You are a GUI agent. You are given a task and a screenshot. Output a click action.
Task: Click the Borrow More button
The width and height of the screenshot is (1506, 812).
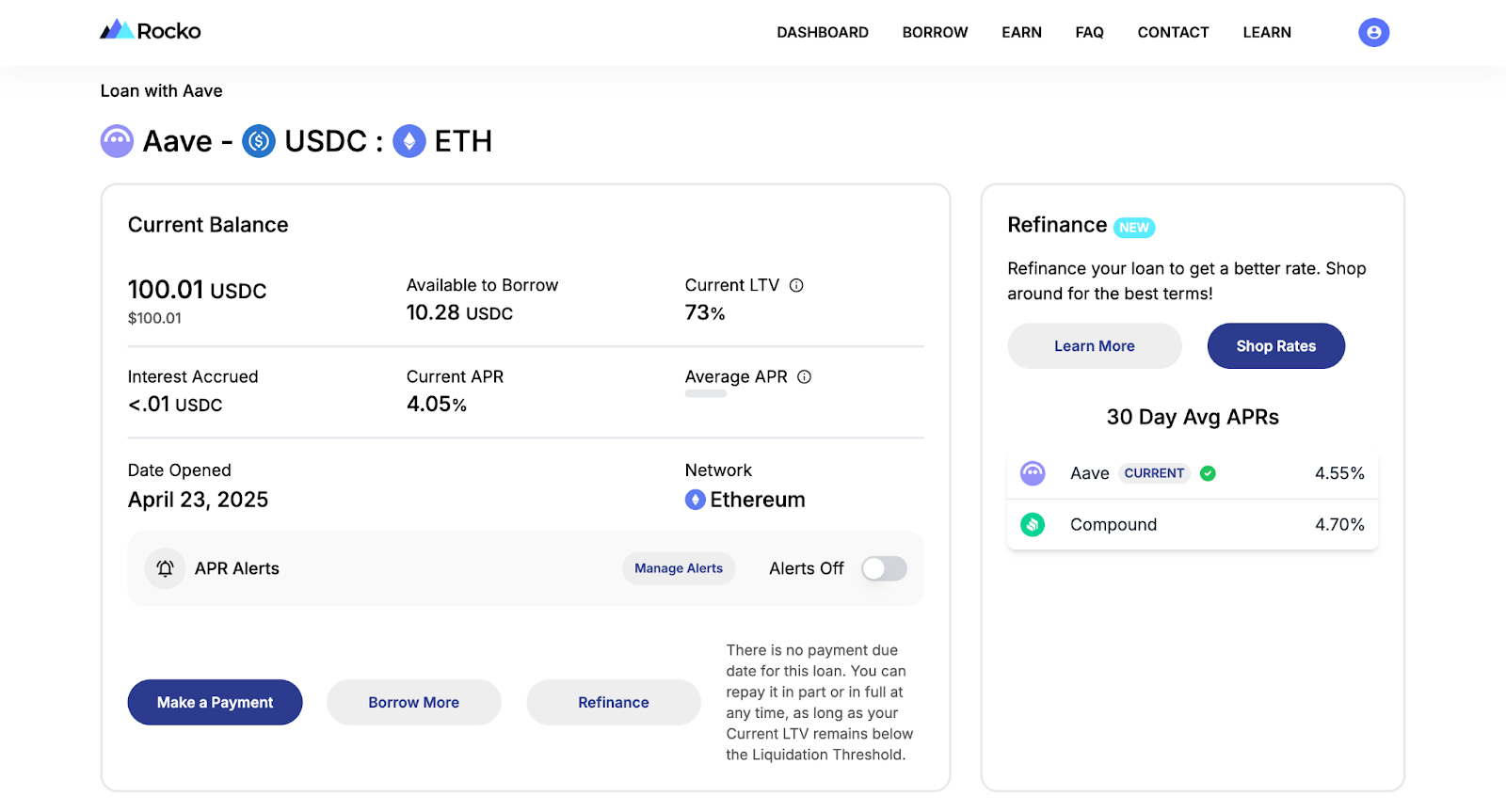pos(414,702)
